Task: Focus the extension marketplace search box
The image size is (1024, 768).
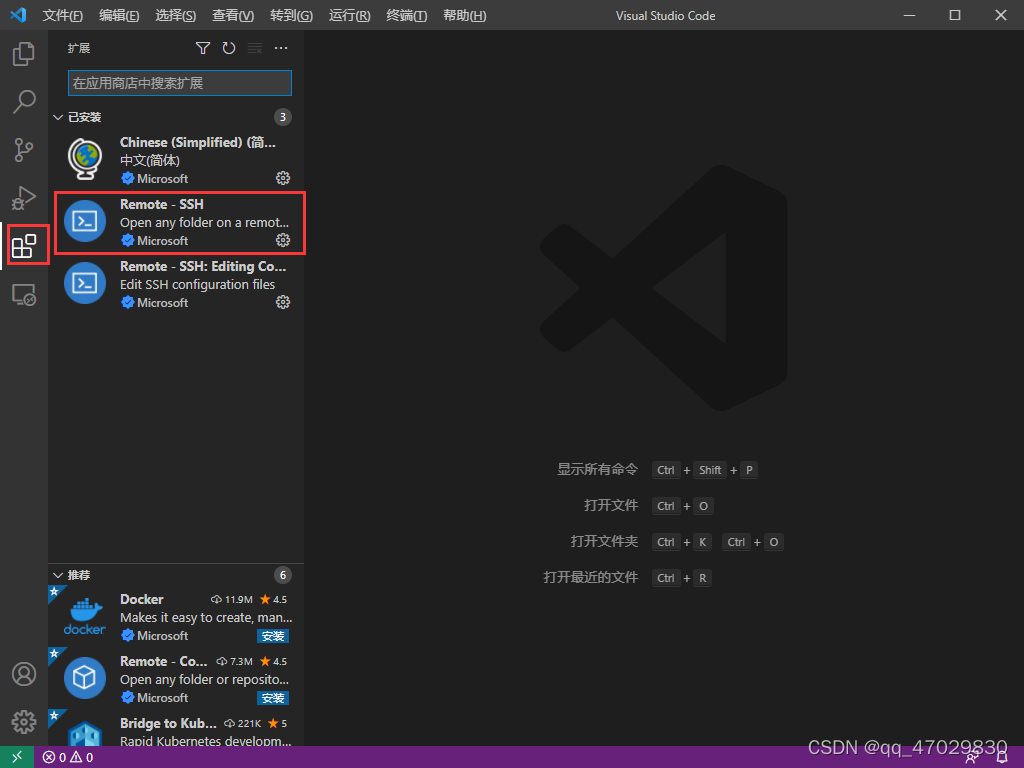Action: tap(180, 83)
